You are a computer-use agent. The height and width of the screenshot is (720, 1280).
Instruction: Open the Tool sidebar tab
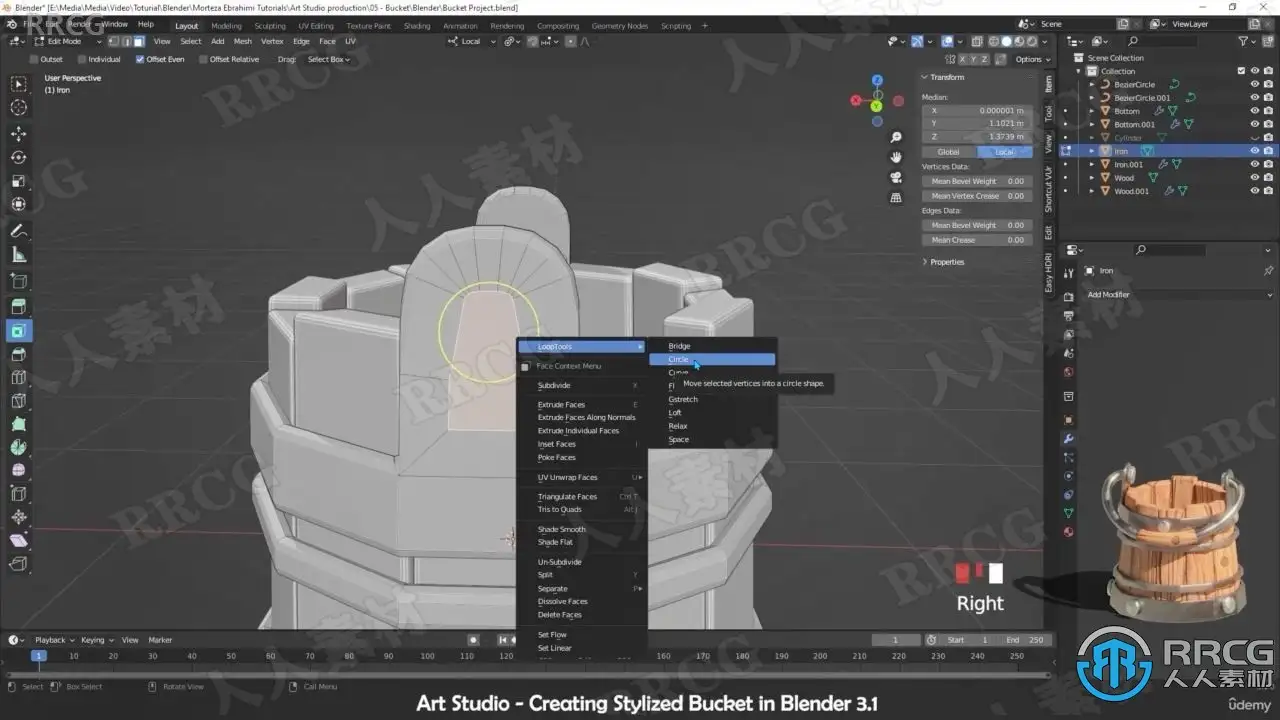click(1048, 113)
